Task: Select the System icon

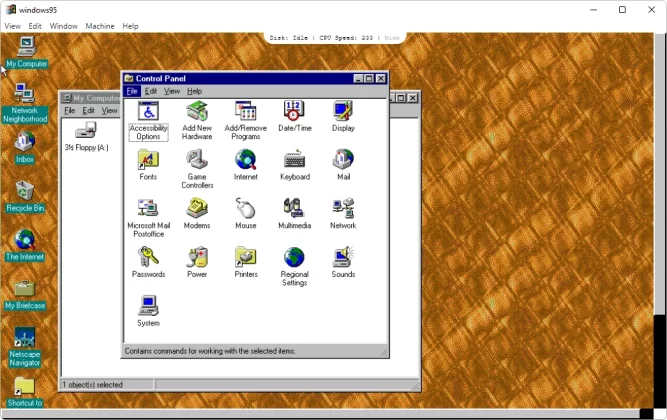Action: (148, 306)
